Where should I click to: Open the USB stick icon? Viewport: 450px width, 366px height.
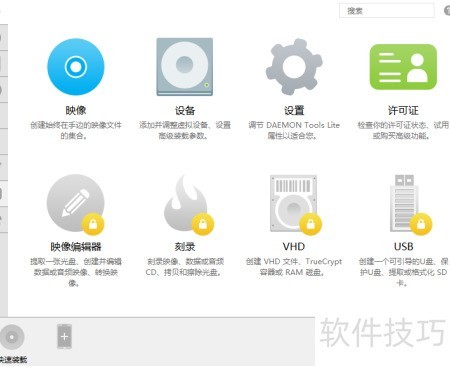pyautogui.click(x=404, y=203)
